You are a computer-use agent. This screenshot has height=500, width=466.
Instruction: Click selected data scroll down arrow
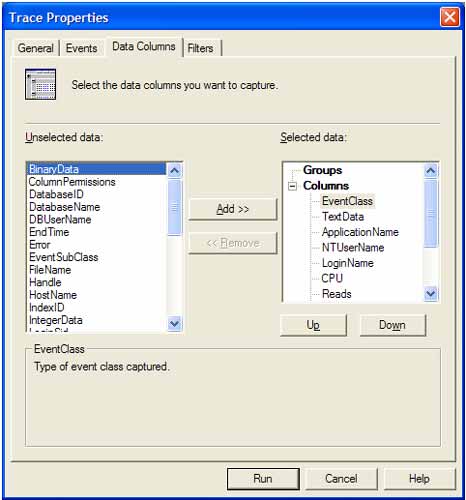(x=431, y=294)
